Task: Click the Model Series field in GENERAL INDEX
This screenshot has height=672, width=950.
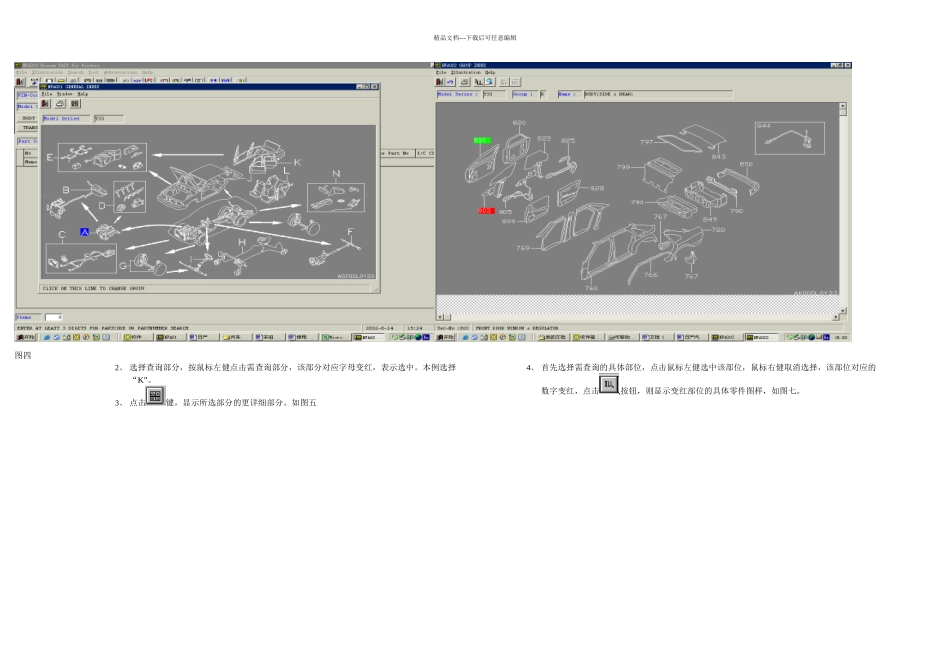Action: [x=108, y=119]
